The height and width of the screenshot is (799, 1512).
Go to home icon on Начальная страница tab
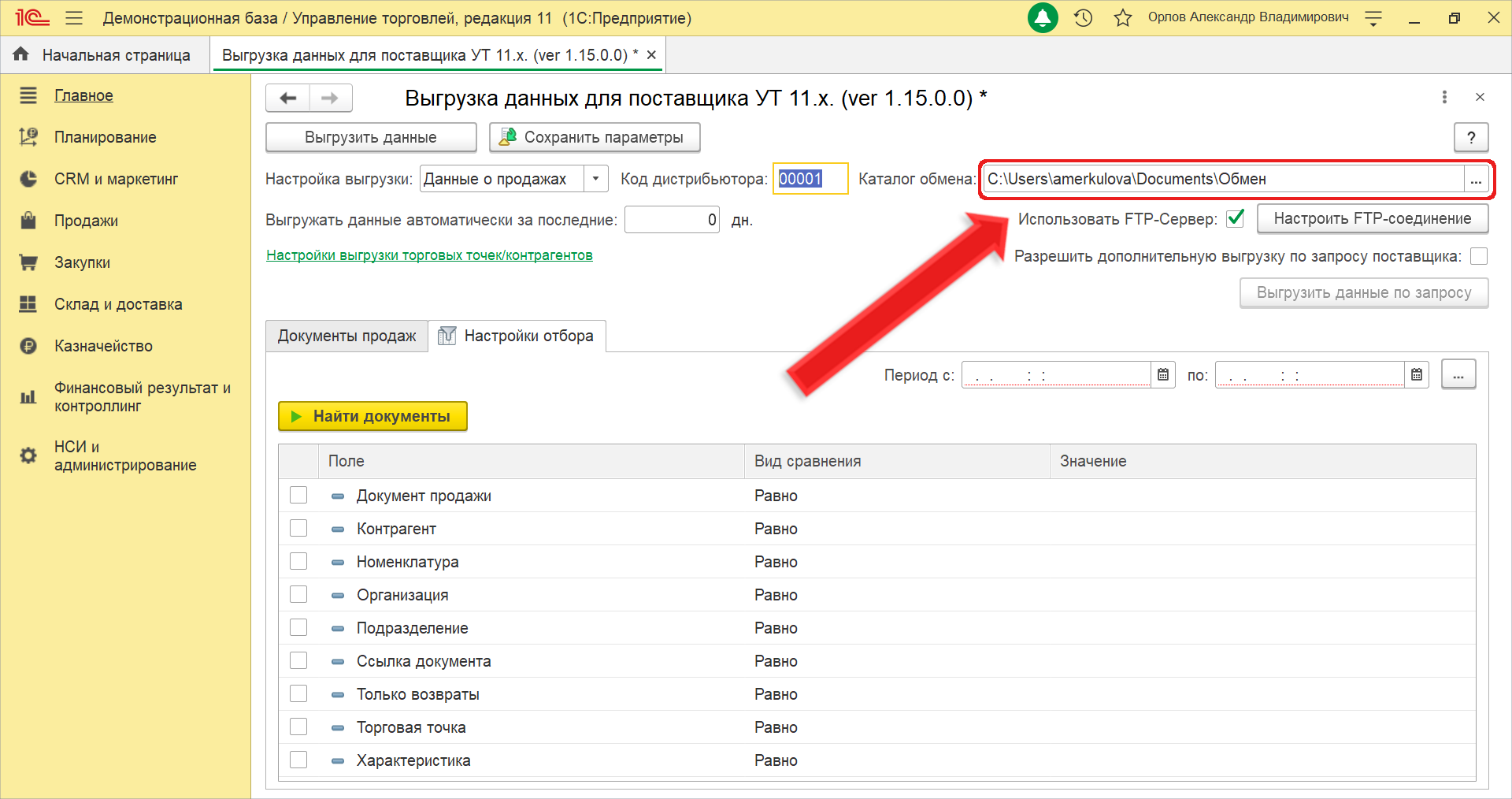pyautogui.click(x=21, y=54)
